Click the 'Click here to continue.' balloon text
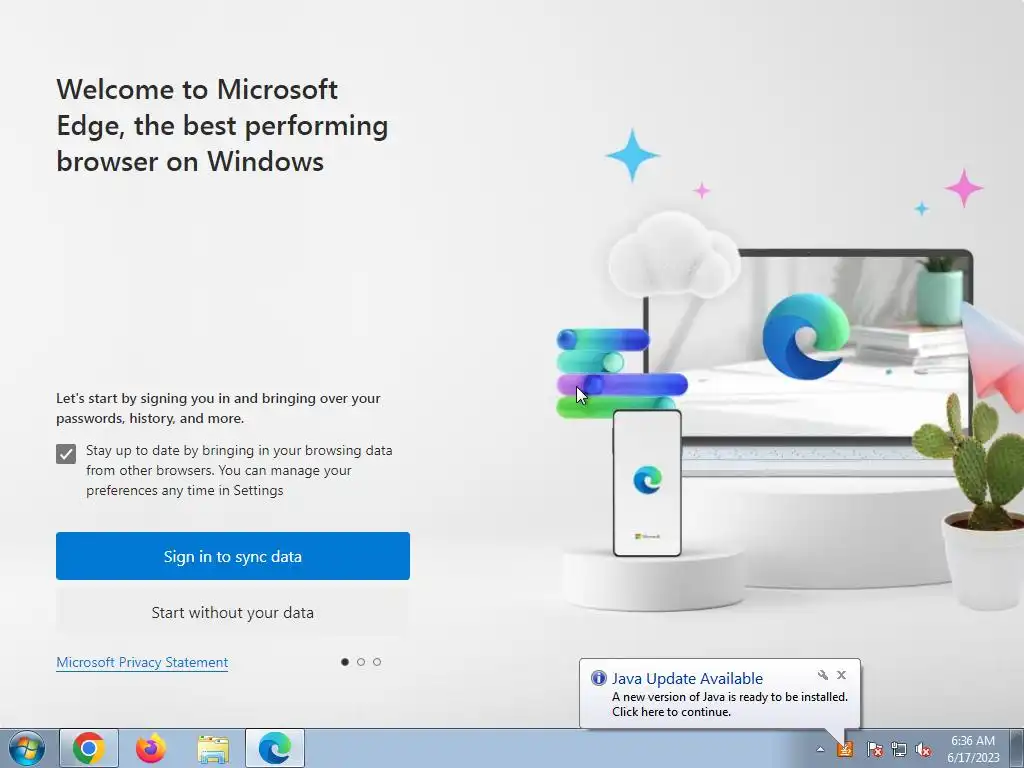Image resolution: width=1024 pixels, height=768 pixels. click(x=671, y=712)
